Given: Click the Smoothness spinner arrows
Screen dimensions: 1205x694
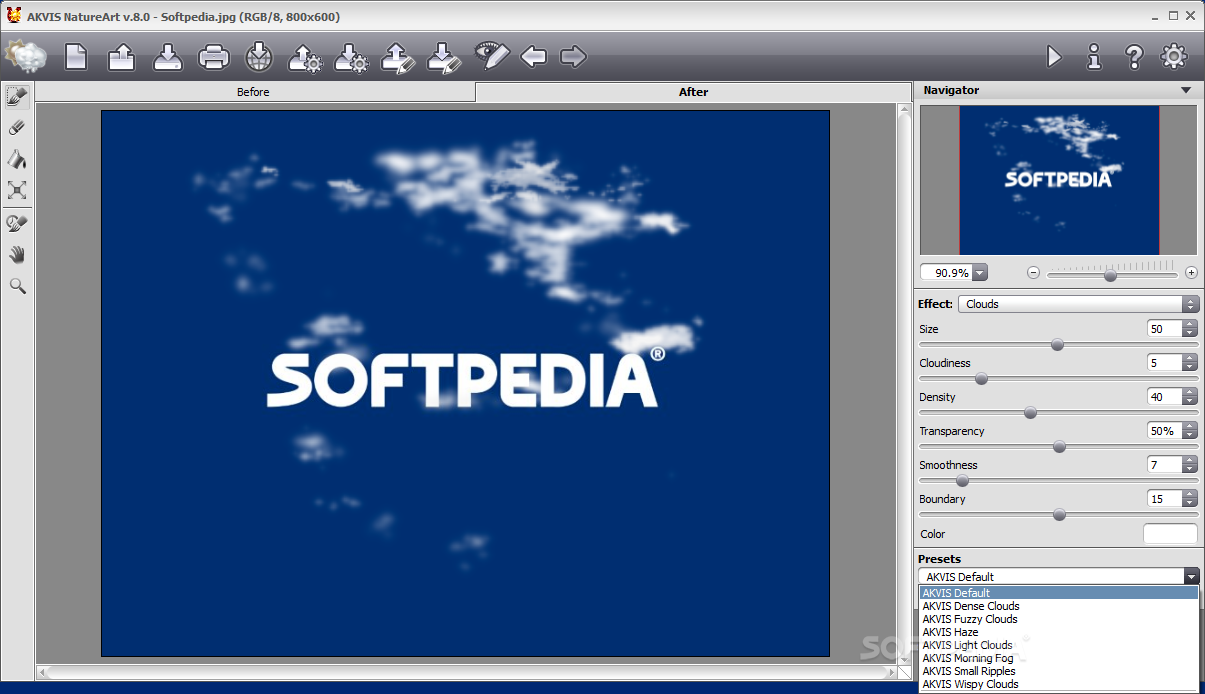Looking at the screenshot, I should (x=1190, y=465).
